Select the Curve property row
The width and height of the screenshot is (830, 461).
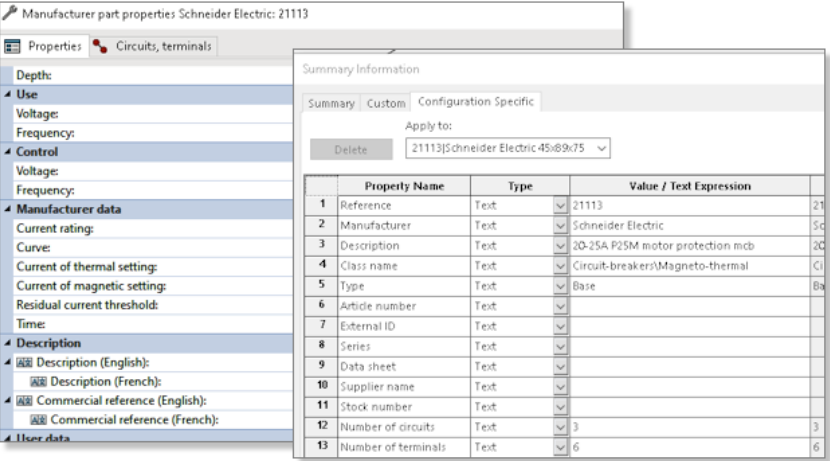[x=153, y=247]
